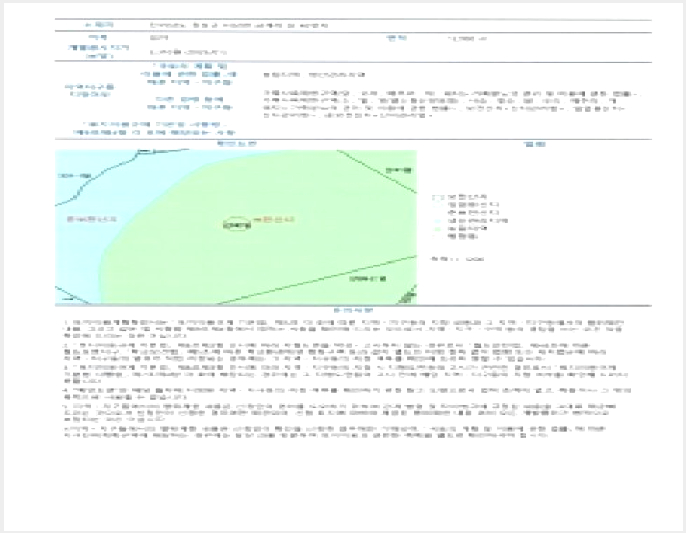Viewport: 686px width, 533px height.
Task: Click the fourth numbered note paragraph
Action: (x=347, y=393)
